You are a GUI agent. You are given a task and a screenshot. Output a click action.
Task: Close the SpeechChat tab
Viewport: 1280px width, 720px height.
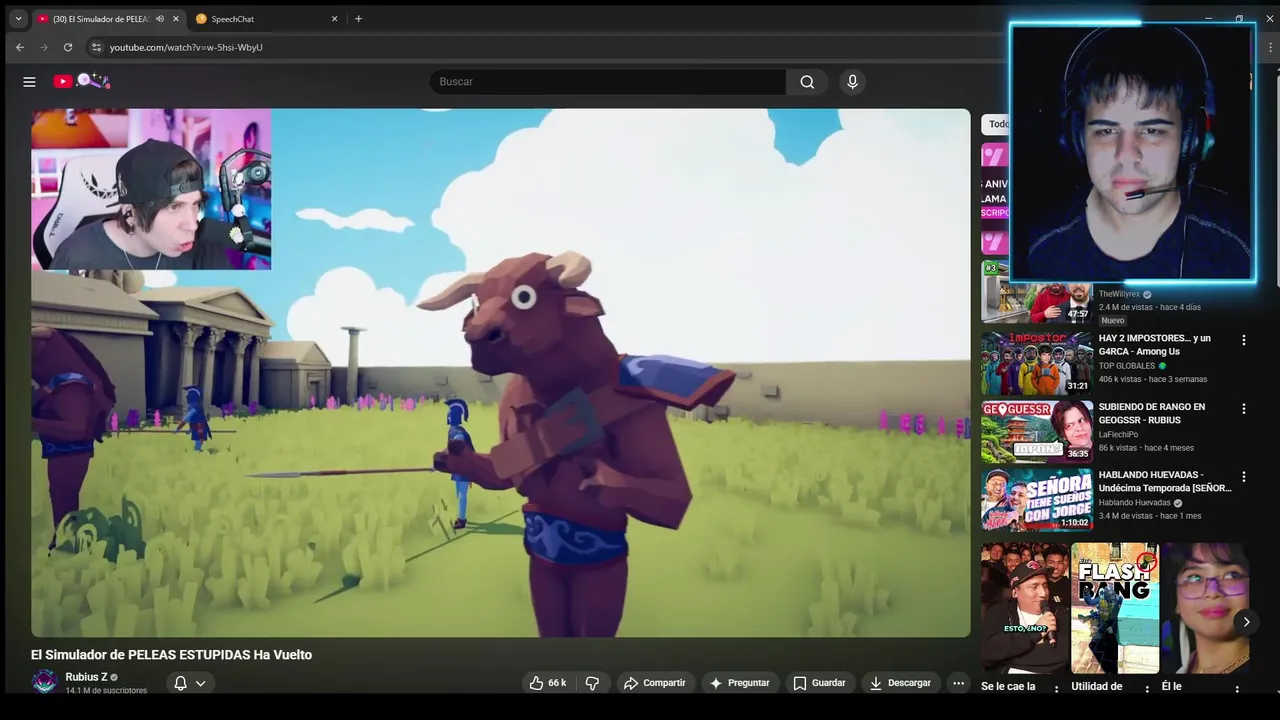pos(335,19)
